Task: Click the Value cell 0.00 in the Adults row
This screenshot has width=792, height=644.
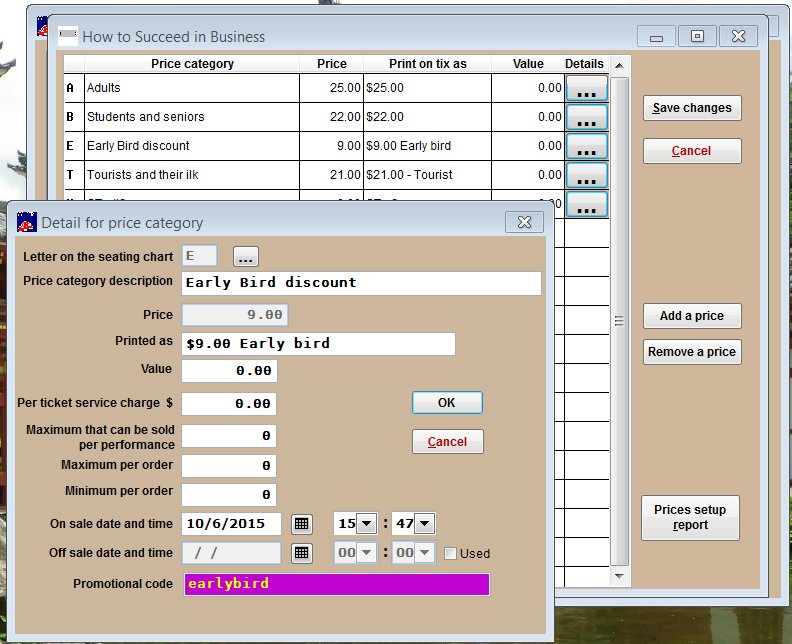Action: tap(528, 88)
